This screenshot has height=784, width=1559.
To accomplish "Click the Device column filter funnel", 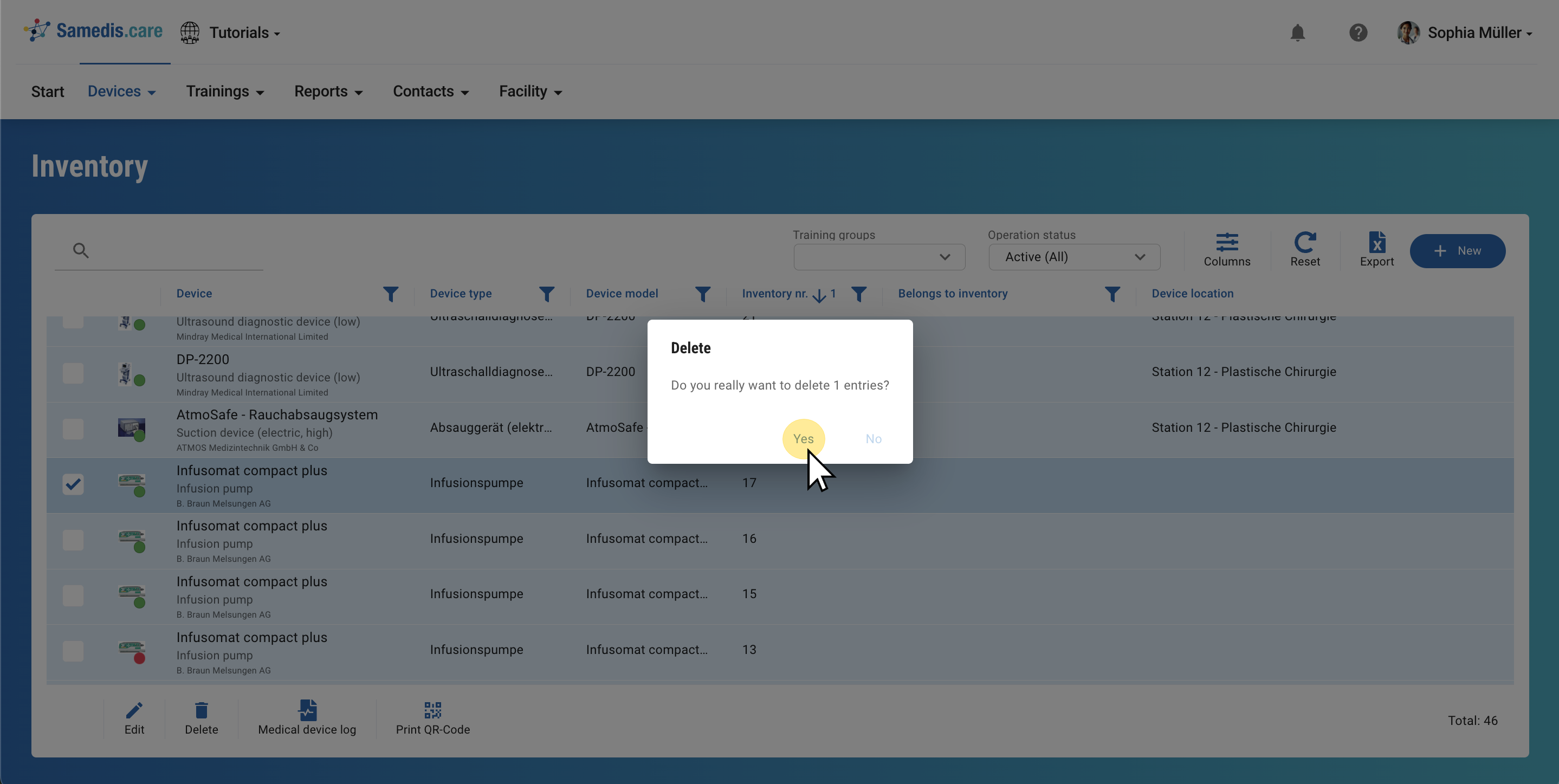I will [390, 294].
